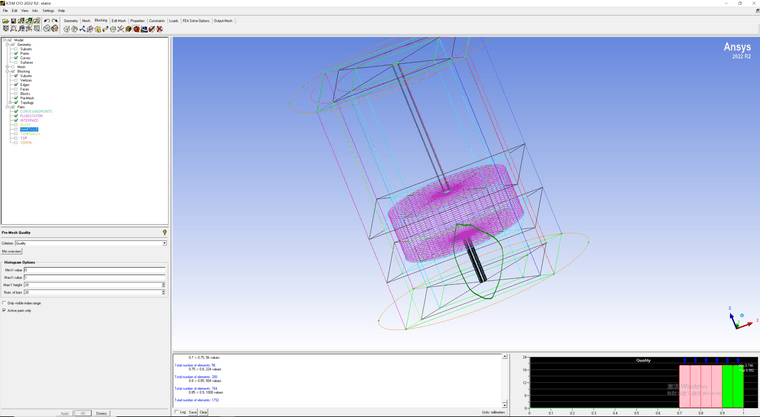The image size is (760, 417).
Task: Click the Pre-Mesh Smooth icon
Action: click(144, 29)
